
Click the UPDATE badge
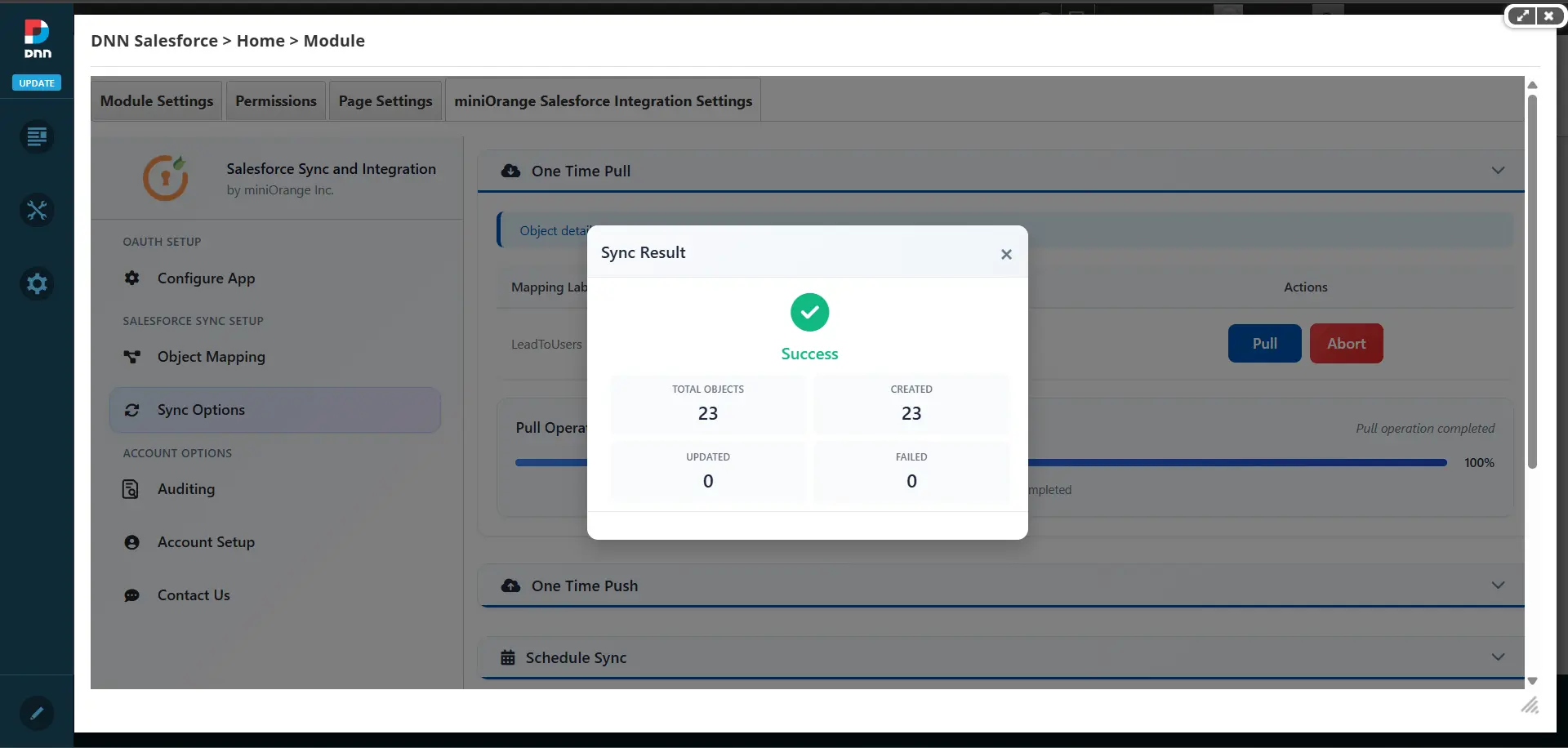pos(37,82)
